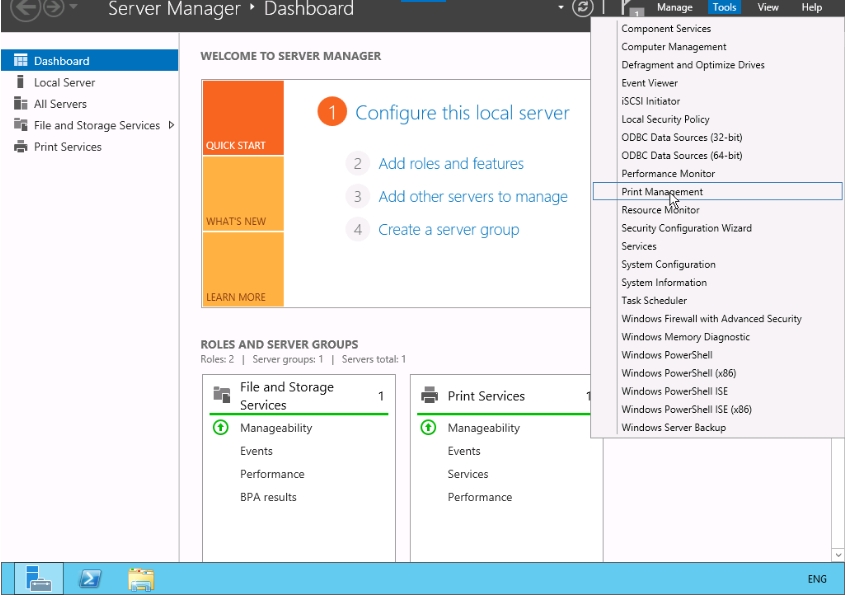Image resolution: width=848 pixels, height=595 pixels.
Task: Click the forward navigation arrow
Action: tap(54, 8)
